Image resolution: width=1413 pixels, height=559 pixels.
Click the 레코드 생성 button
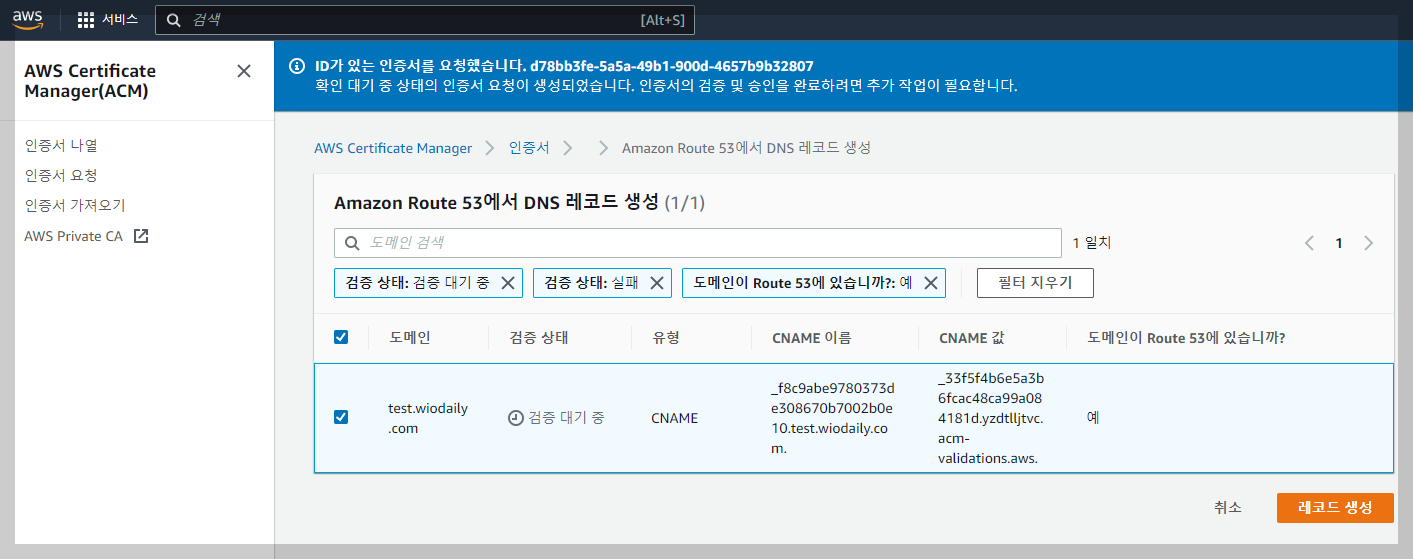coord(1335,507)
